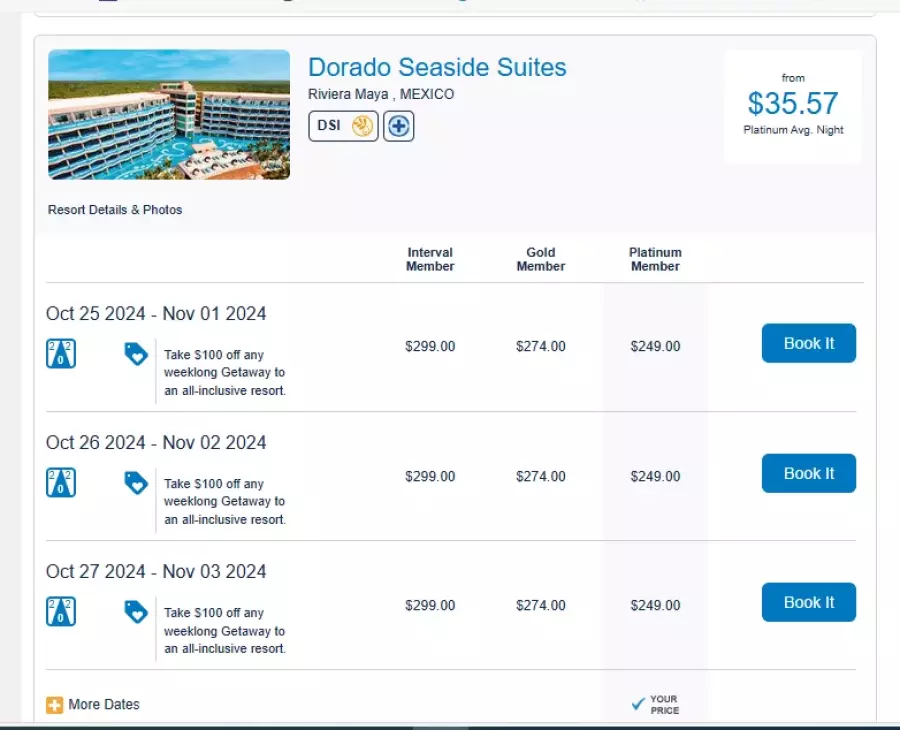The width and height of the screenshot is (900, 730).
Task: Click the $35.57 Platinum average night price
Action: [x=793, y=103]
